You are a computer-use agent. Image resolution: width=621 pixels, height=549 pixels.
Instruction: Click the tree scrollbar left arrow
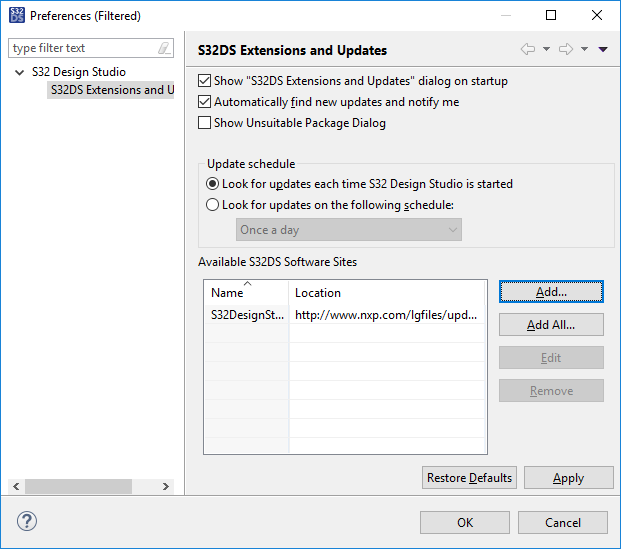click(x=16, y=486)
